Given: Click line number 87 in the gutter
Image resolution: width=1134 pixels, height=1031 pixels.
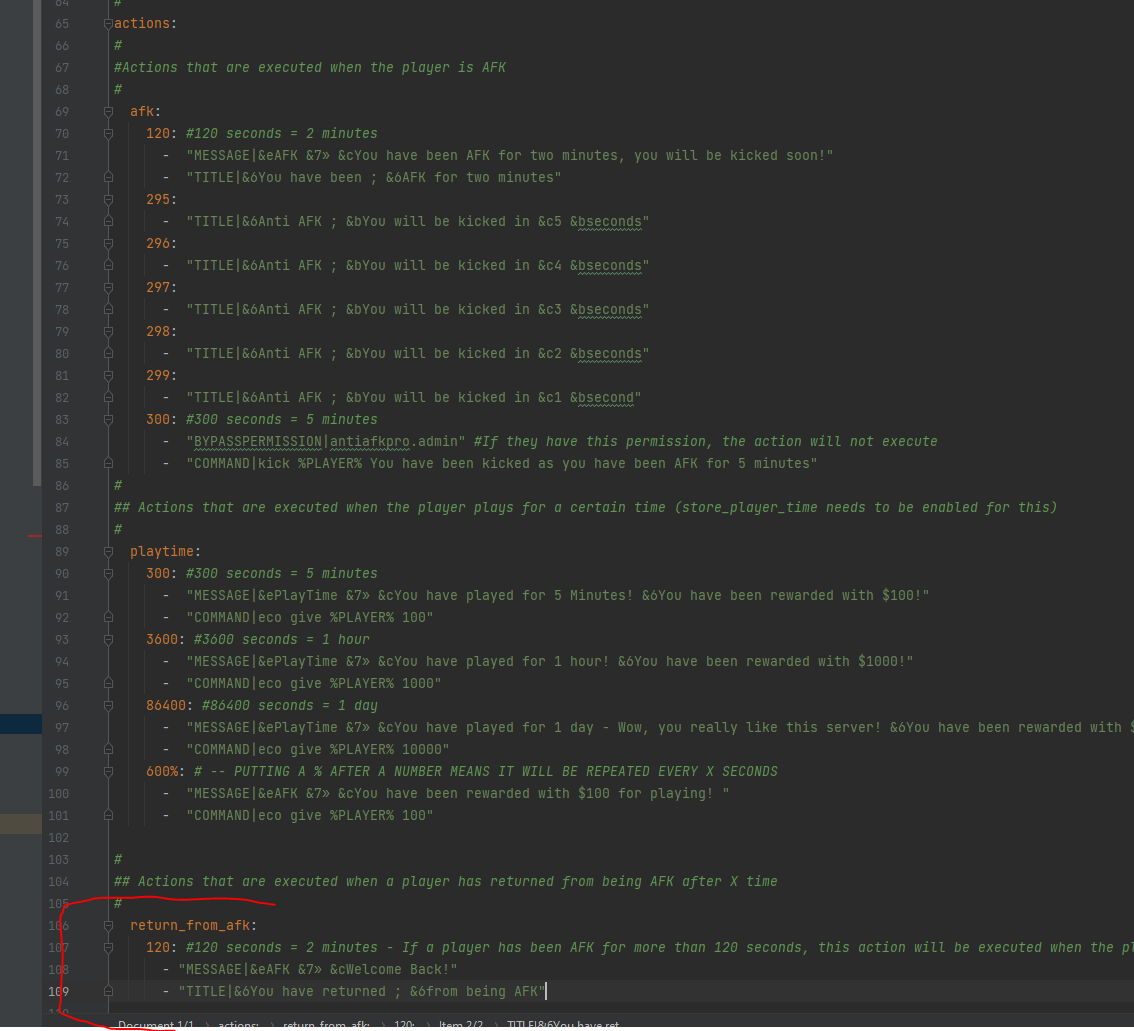Looking at the screenshot, I should pyautogui.click(x=62, y=508).
